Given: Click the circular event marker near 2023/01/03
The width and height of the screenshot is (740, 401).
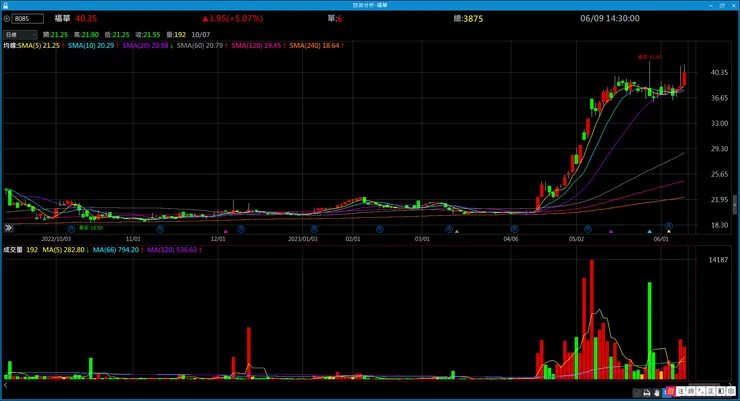Looking at the screenshot, I should pyautogui.click(x=314, y=229).
